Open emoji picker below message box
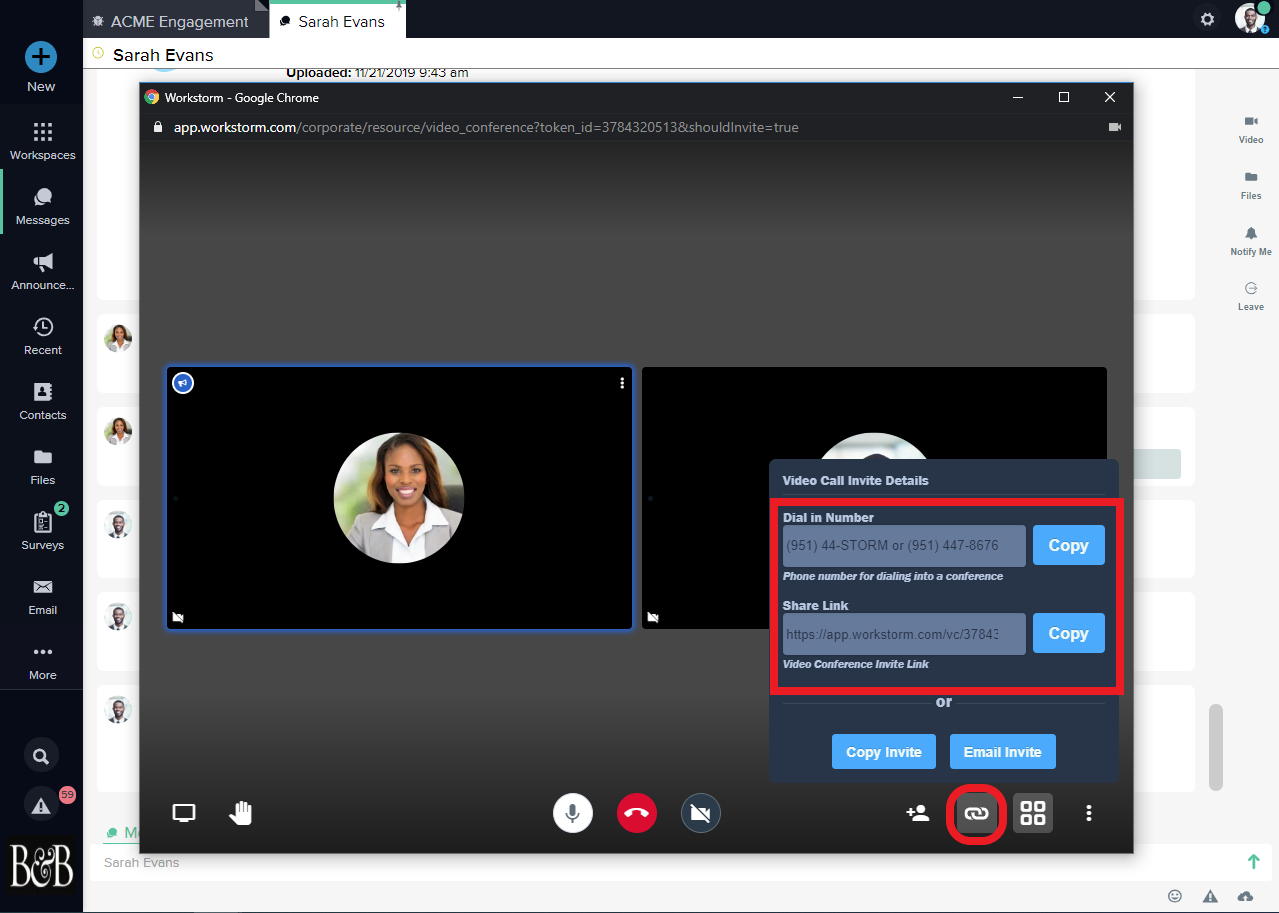This screenshot has width=1279, height=913. [1175, 896]
